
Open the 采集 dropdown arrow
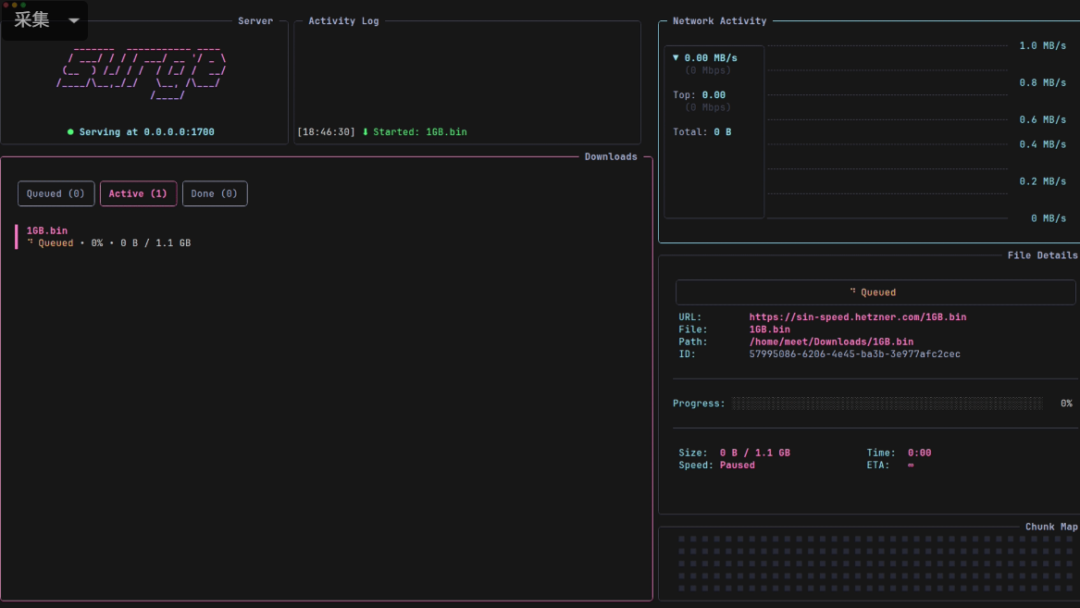click(74, 20)
